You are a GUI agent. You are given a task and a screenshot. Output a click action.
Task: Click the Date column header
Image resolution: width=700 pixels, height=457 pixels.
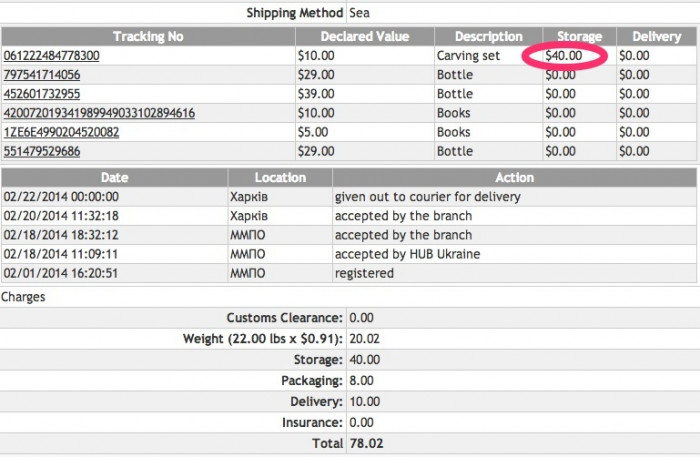click(115, 177)
